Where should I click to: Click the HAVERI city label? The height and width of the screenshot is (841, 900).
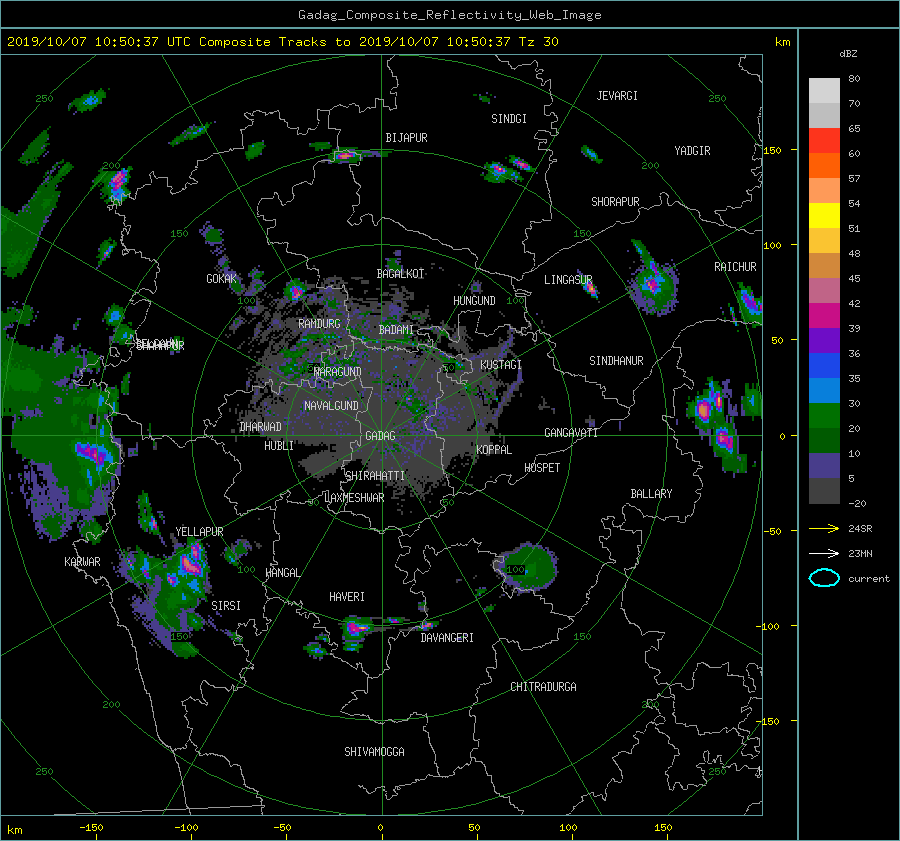[x=347, y=597]
